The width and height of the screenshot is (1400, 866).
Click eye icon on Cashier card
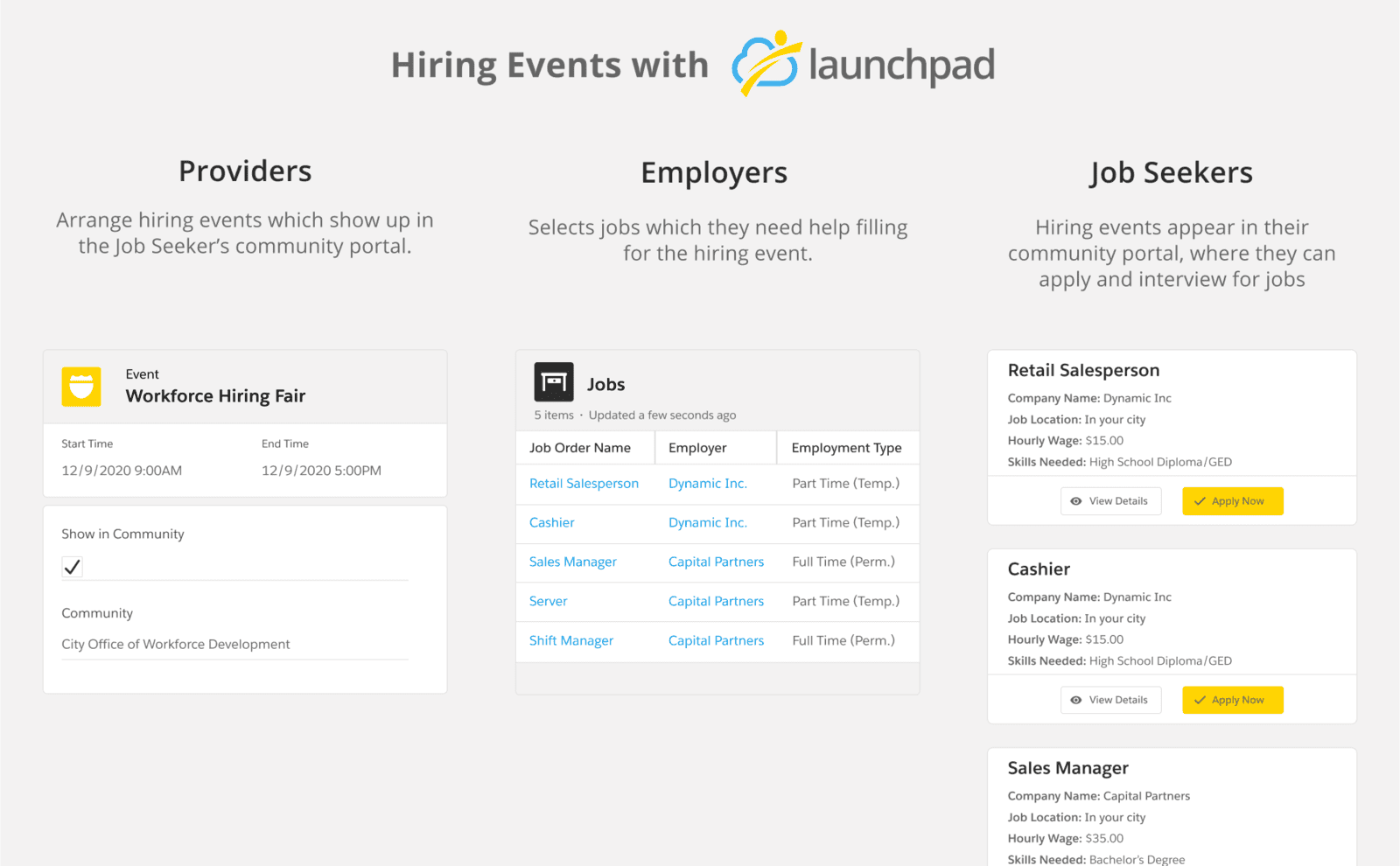click(x=1076, y=700)
